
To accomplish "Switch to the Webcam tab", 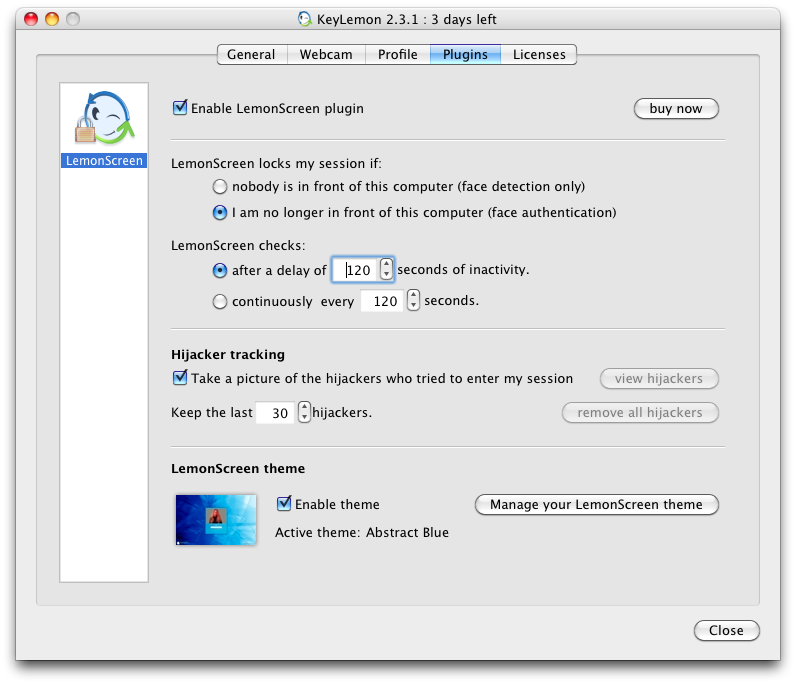I will point(326,54).
